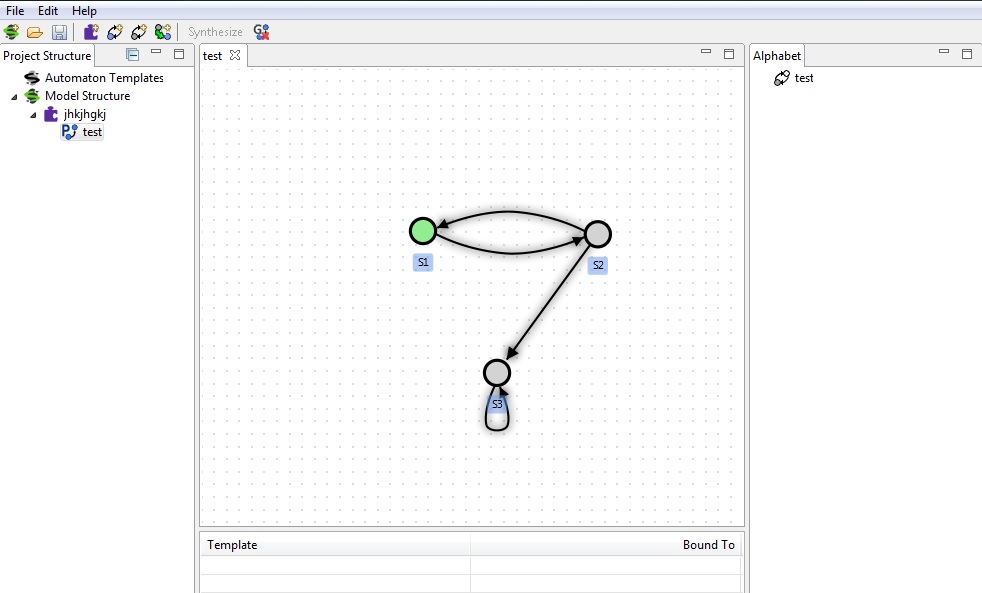The height and width of the screenshot is (593, 982).
Task: Select test entry in Alphabet panel
Action: coord(804,78)
